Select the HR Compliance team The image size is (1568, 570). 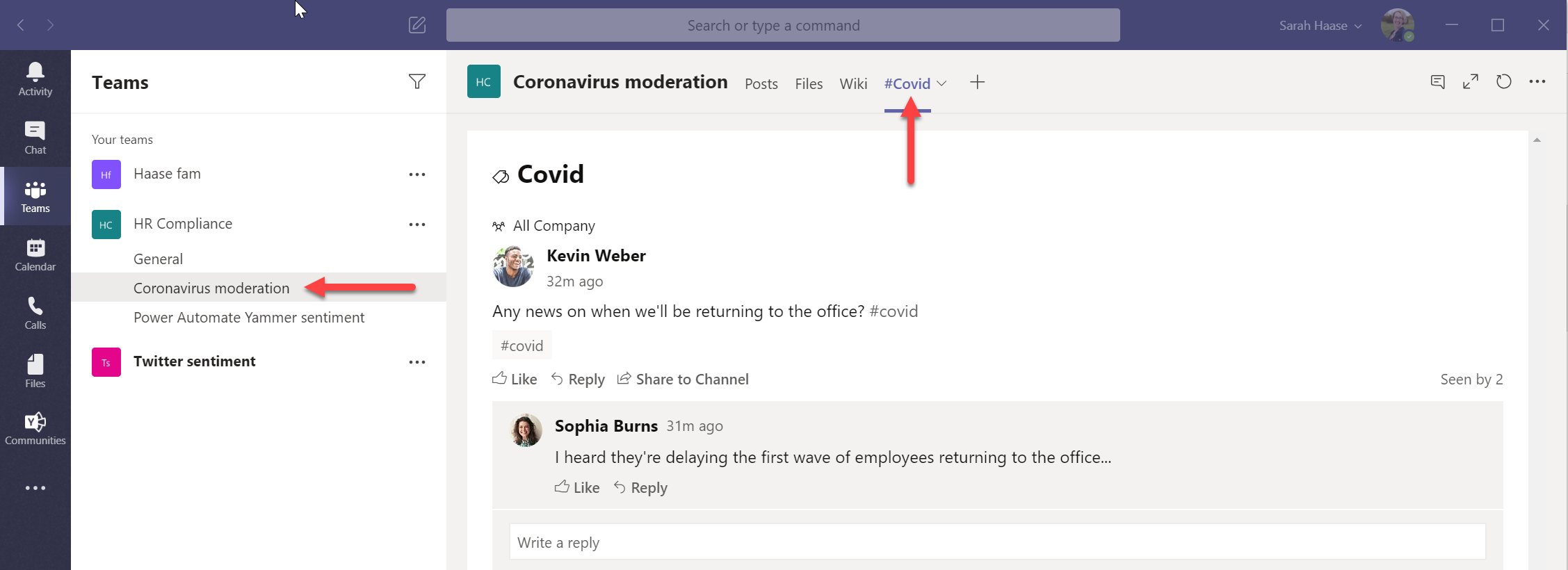(x=183, y=224)
